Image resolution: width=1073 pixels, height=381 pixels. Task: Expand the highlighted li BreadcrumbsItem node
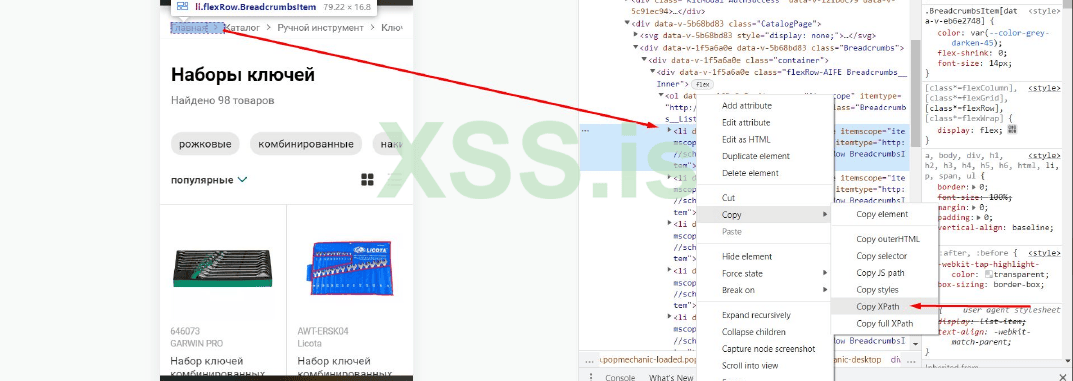point(669,129)
